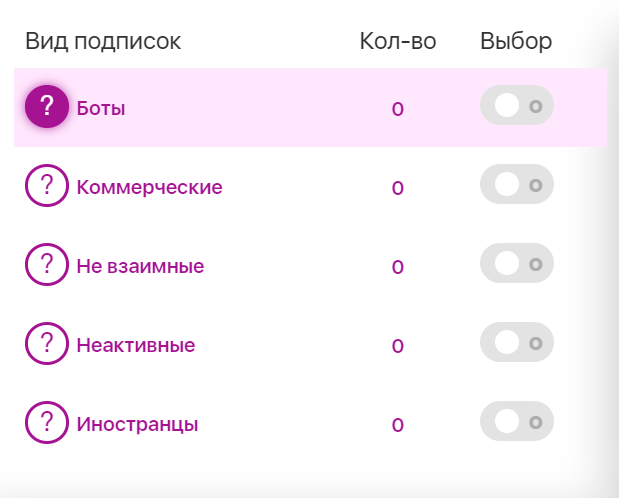Click the Не взаимные label
Image resolution: width=619 pixels, height=498 pixels.
[x=140, y=266]
